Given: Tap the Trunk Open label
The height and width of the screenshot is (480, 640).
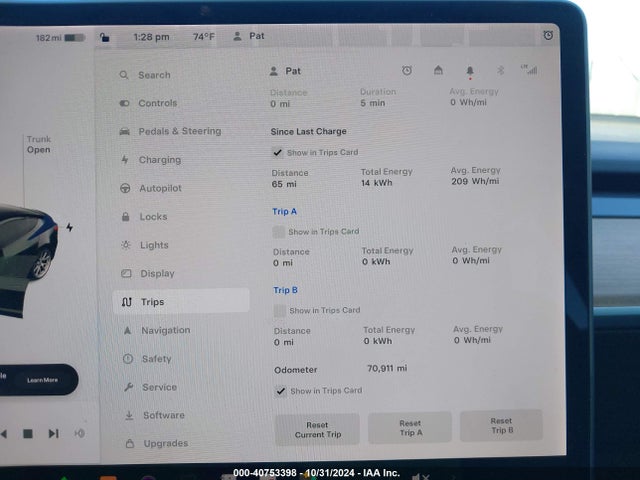Looking at the screenshot, I should click(39, 144).
